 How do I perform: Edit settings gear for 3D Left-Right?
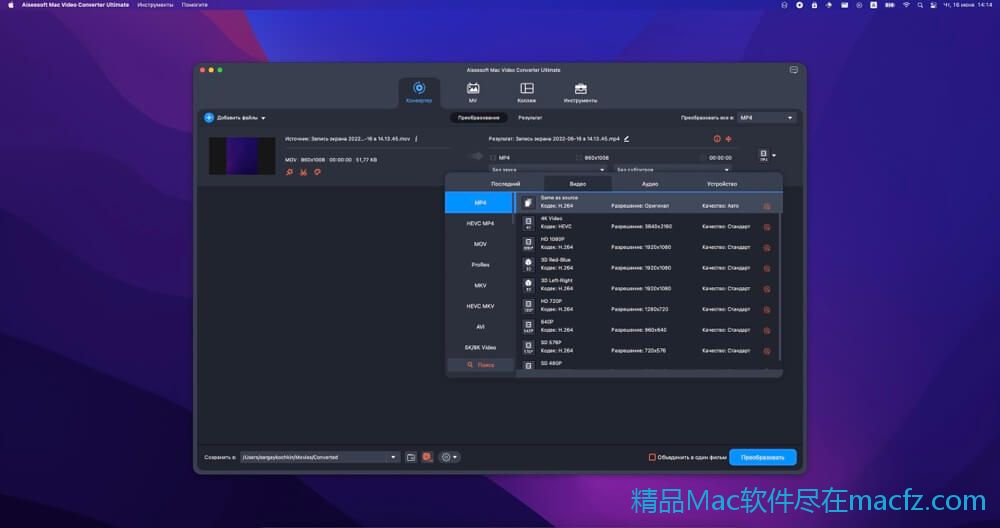(x=767, y=289)
